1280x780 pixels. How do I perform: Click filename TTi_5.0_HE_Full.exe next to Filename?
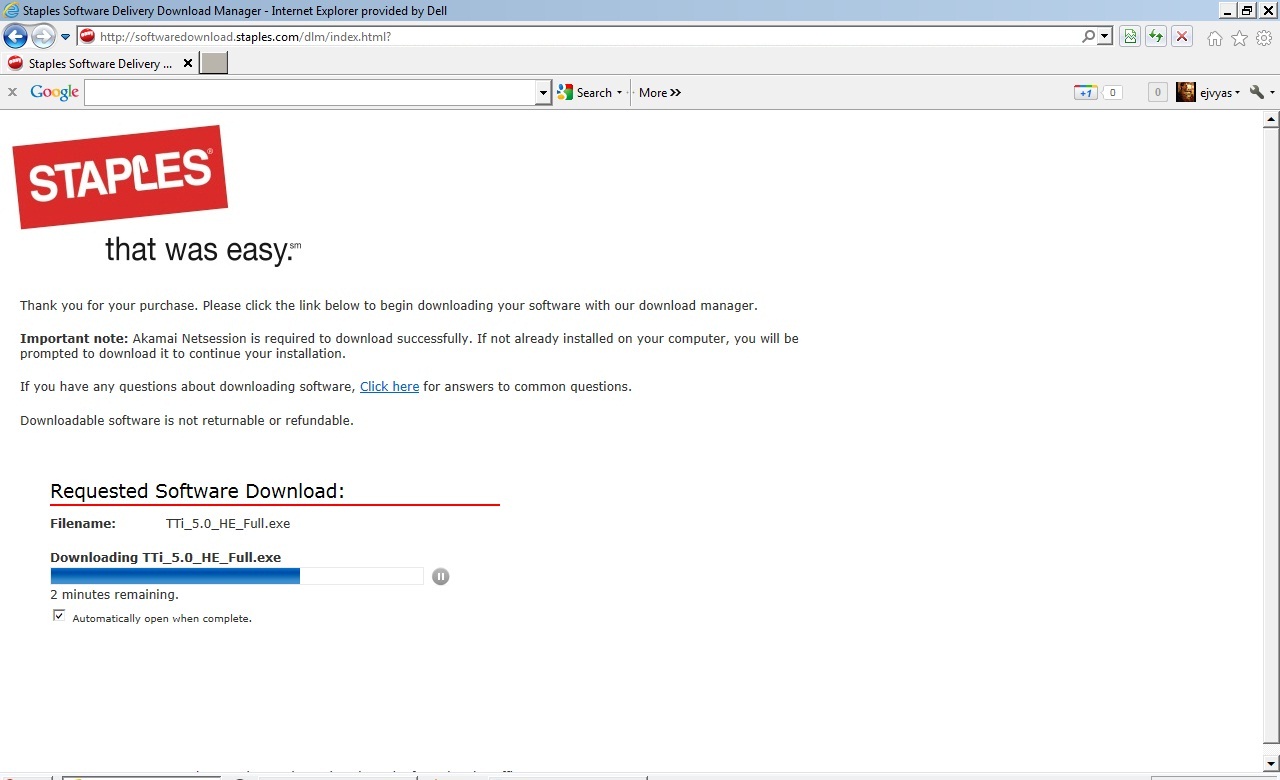tap(228, 523)
